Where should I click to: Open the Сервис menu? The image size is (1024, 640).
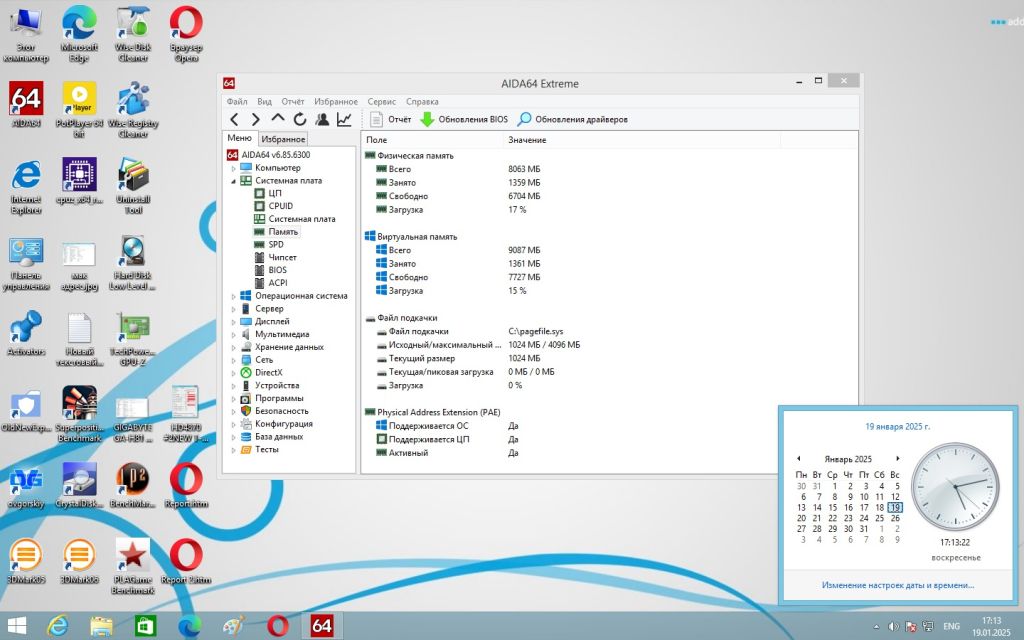coord(381,101)
